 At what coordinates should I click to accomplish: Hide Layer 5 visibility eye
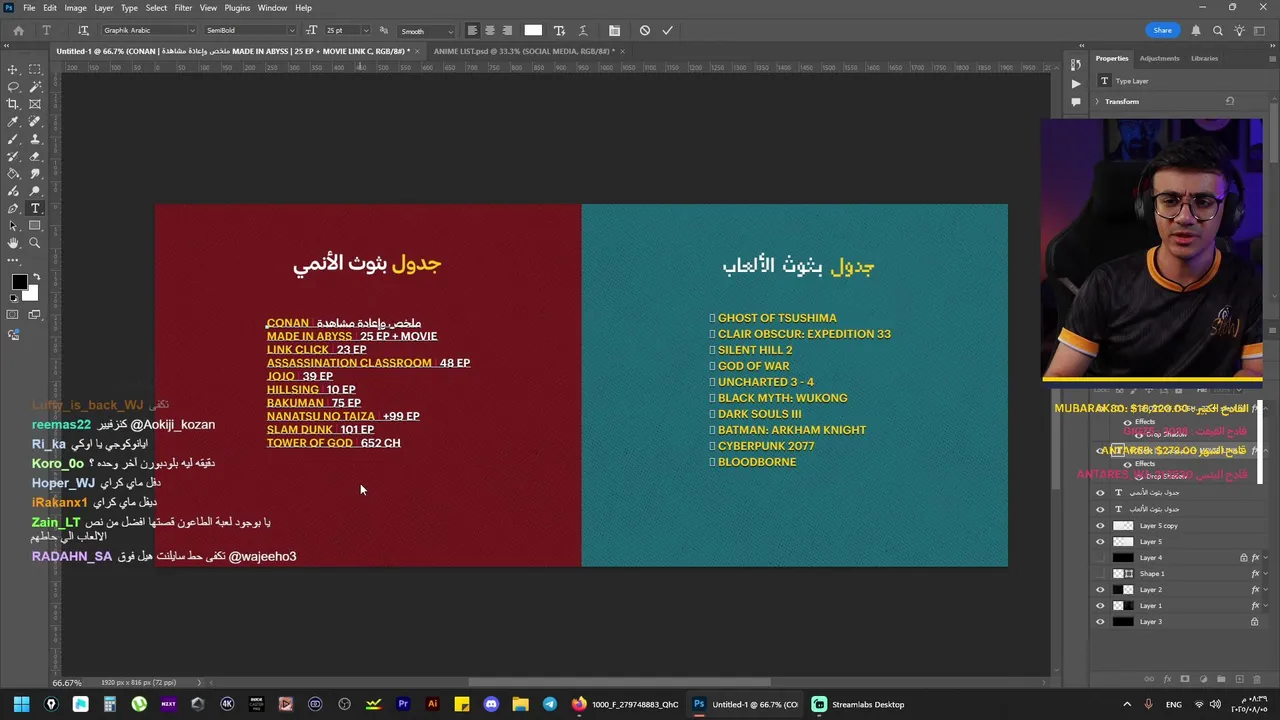click(1101, 542)
